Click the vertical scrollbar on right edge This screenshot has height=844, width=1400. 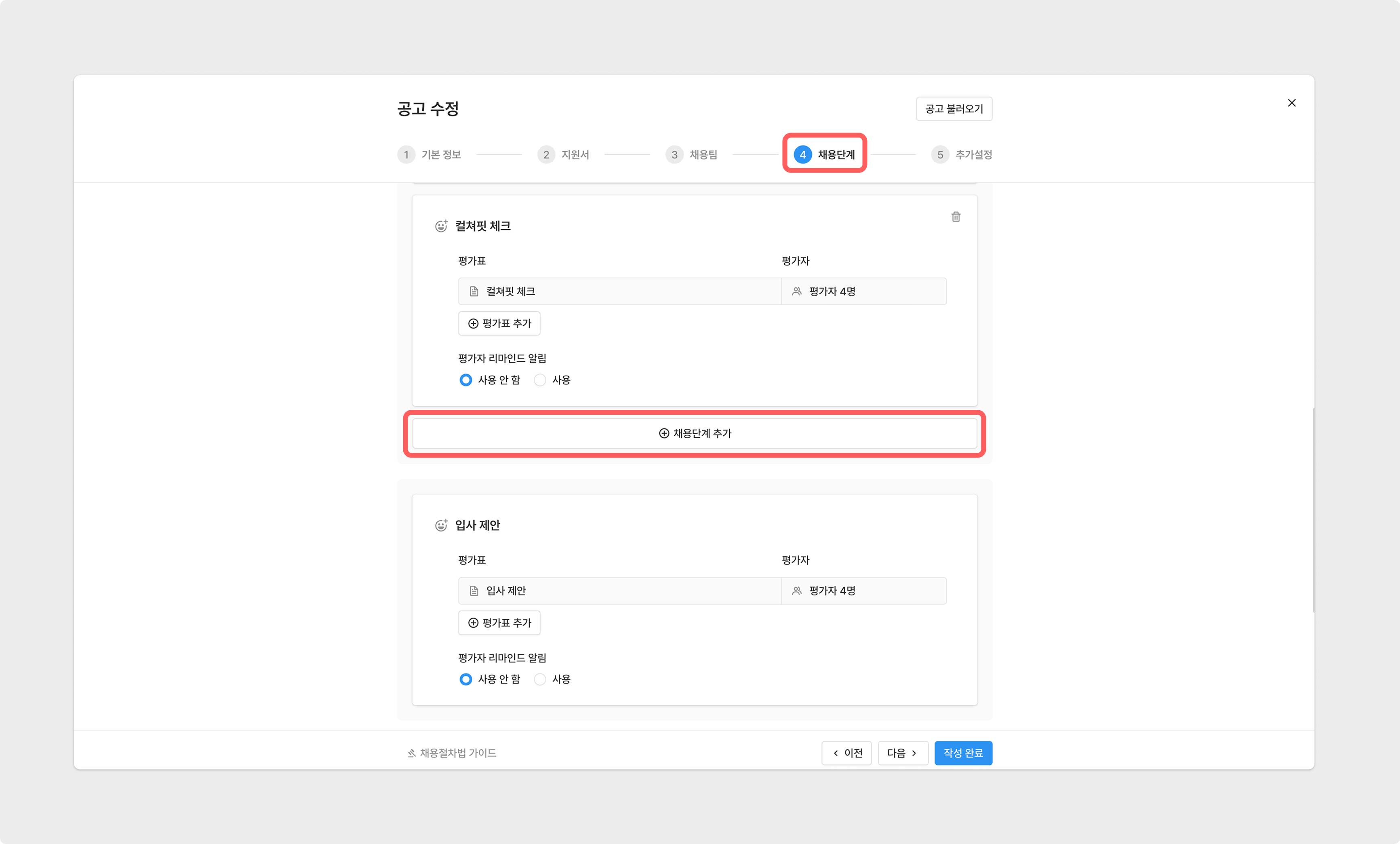[1313, 510]
